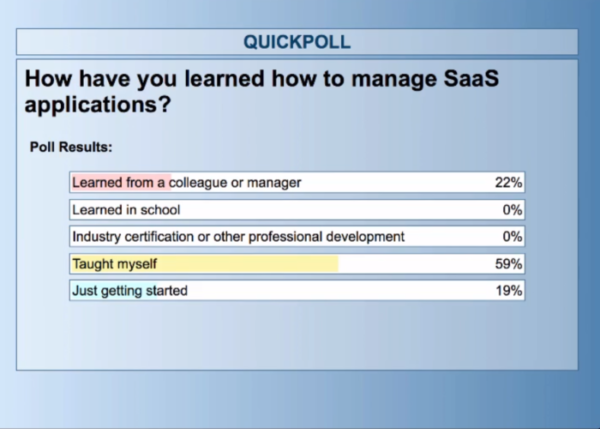Click the 0% value for 'Learned in school'
600x429 pixels.
(x=512, y=210)
